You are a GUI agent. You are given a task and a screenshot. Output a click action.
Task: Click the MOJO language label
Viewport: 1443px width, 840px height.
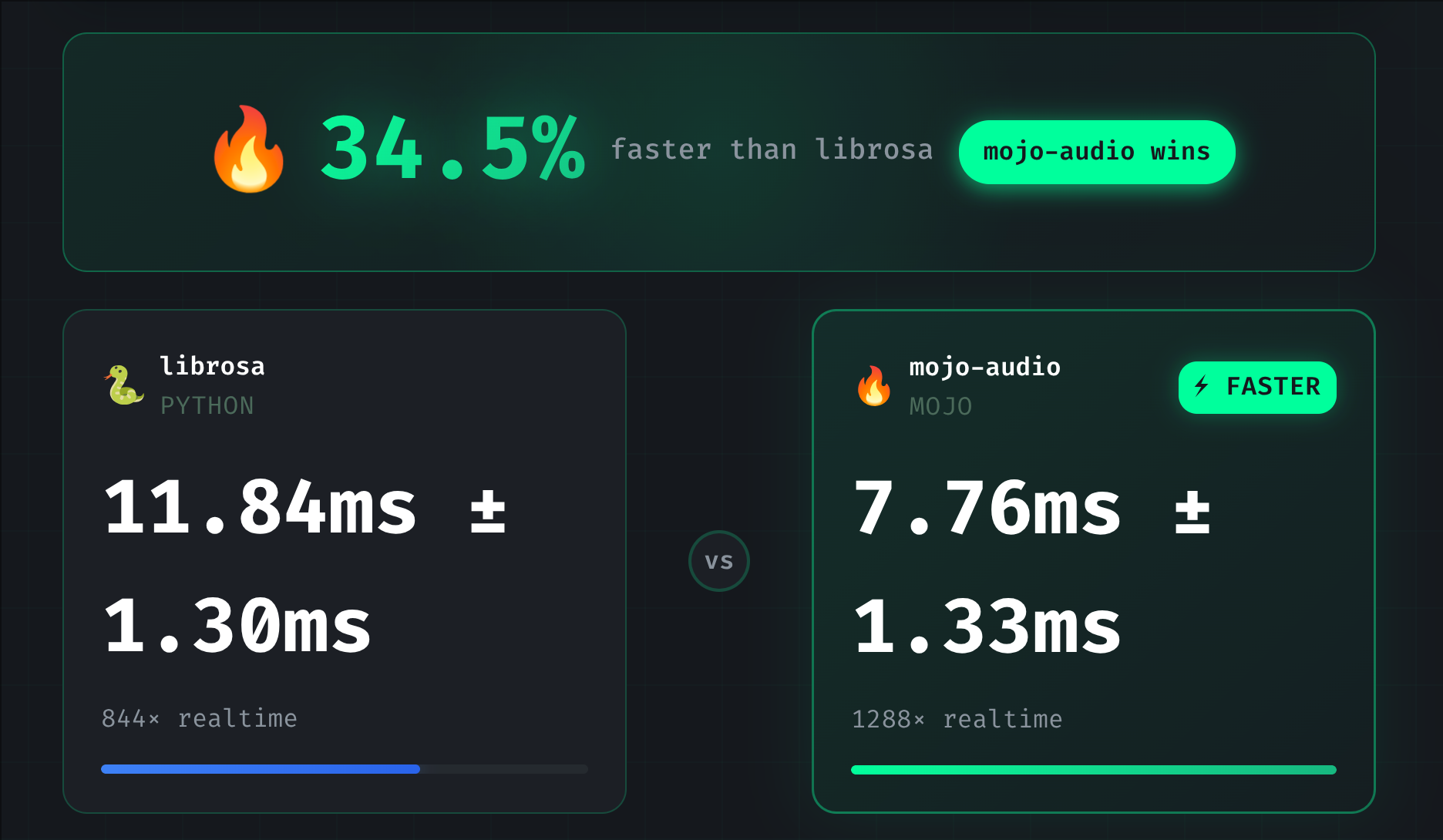[941, 406]
